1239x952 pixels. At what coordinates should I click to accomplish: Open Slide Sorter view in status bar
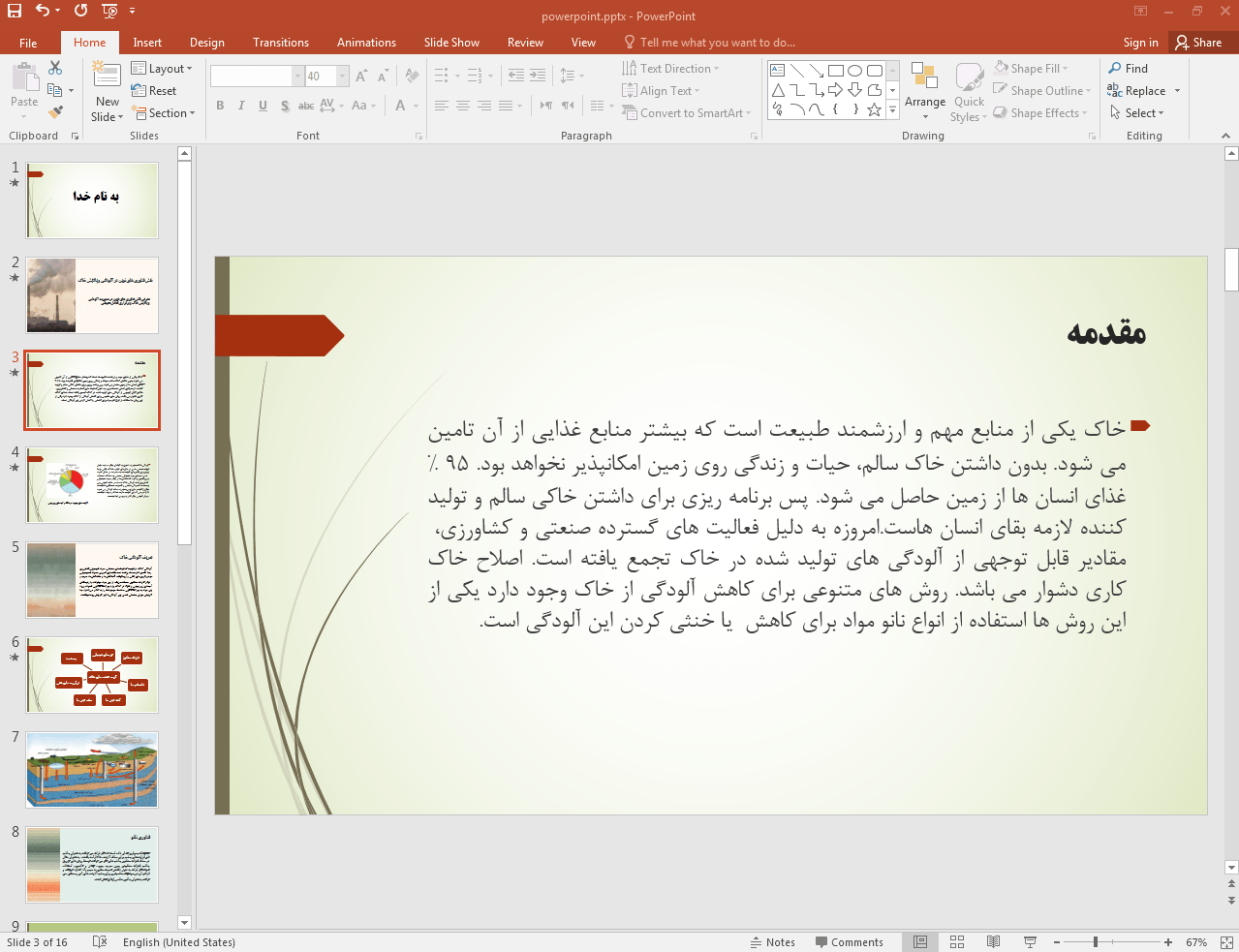pyautogui.click(x=957, y=942)
